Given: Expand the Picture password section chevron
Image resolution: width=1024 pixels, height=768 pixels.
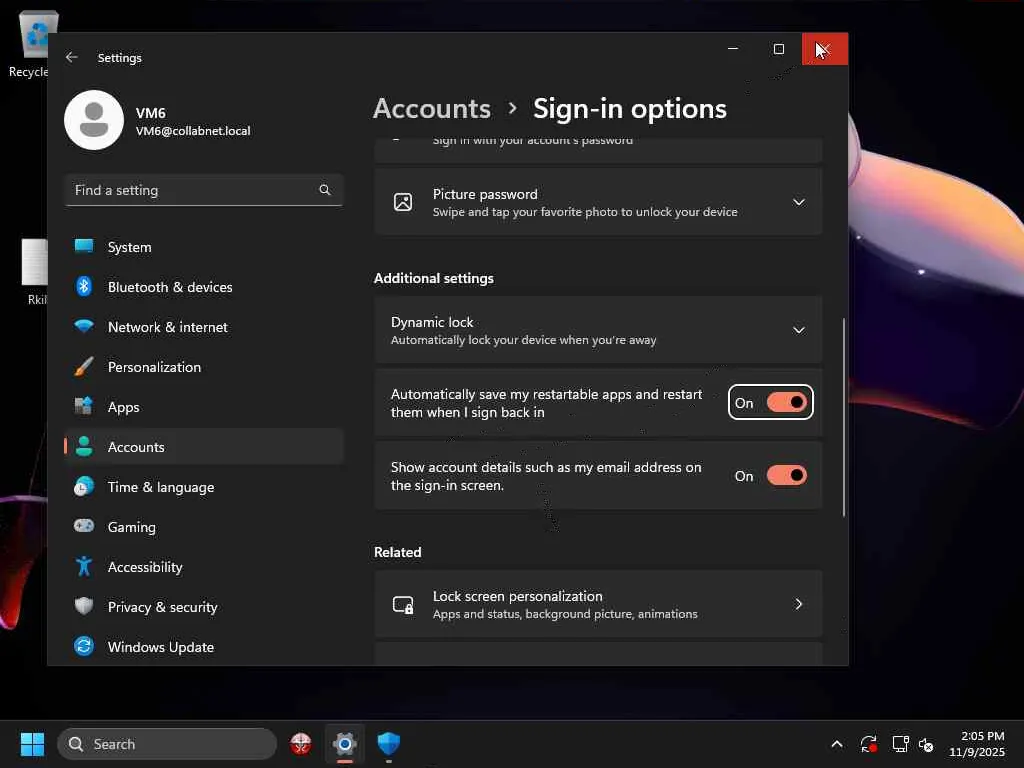Looking at the screenshot, I should pyautogui.click(x=798, y=202).
